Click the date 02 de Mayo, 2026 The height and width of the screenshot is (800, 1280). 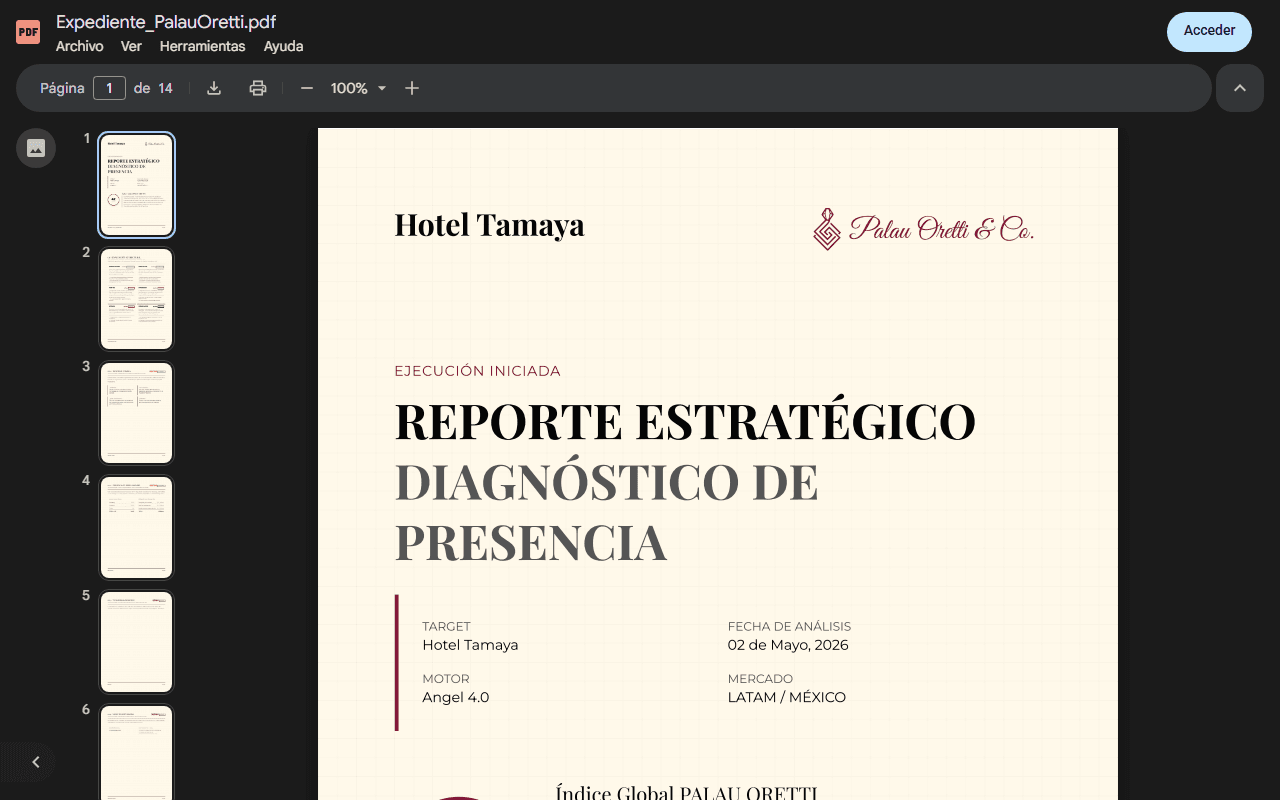tap(788, 645)
